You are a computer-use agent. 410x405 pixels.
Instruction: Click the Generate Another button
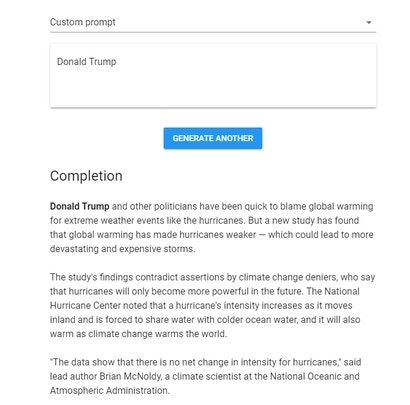[x=213, y=138]
